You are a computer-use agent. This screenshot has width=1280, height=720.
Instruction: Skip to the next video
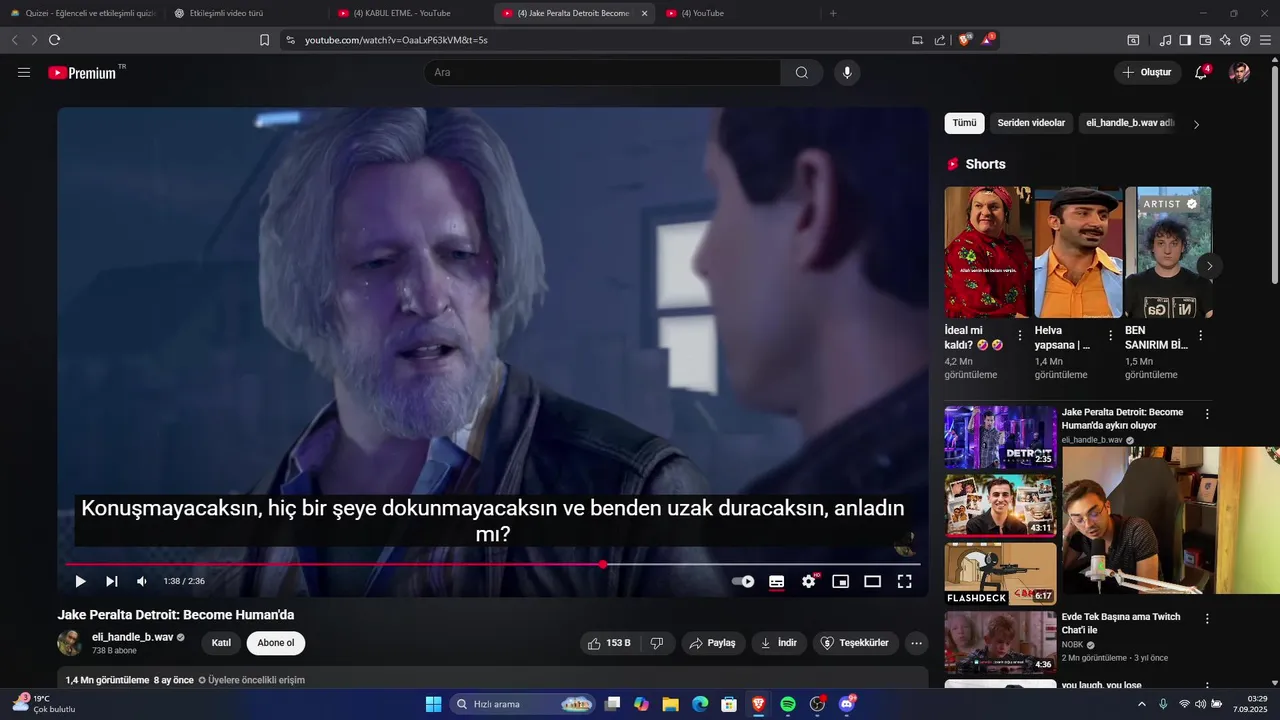pyautogui.click(x=112, y=581)
